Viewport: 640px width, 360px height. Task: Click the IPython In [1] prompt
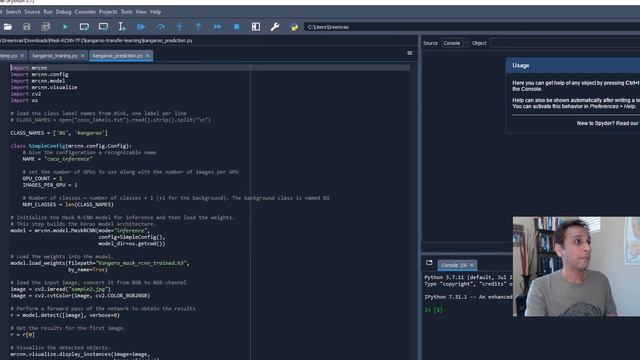433,310
